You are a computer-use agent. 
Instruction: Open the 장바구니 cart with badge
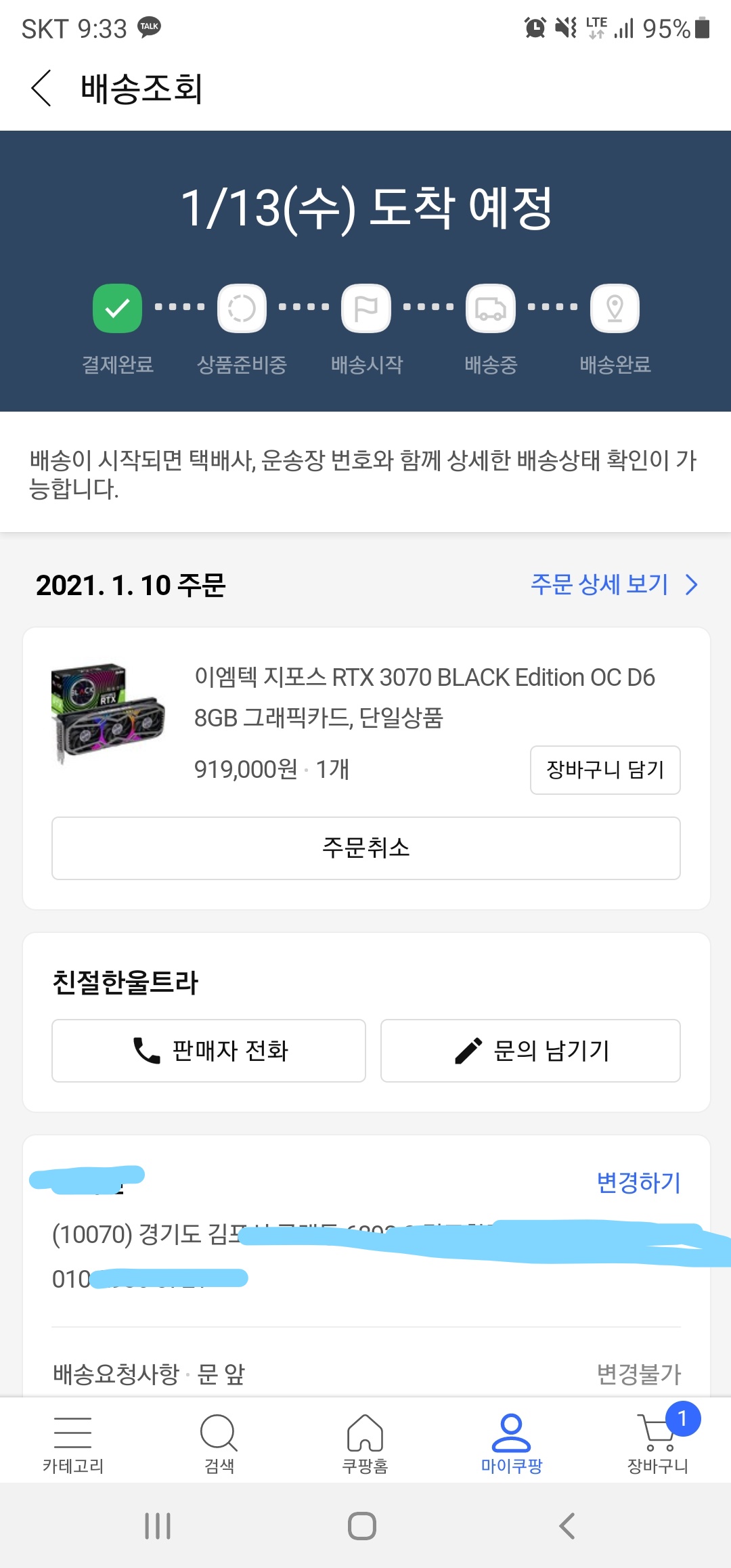(x=658, y=1443)
